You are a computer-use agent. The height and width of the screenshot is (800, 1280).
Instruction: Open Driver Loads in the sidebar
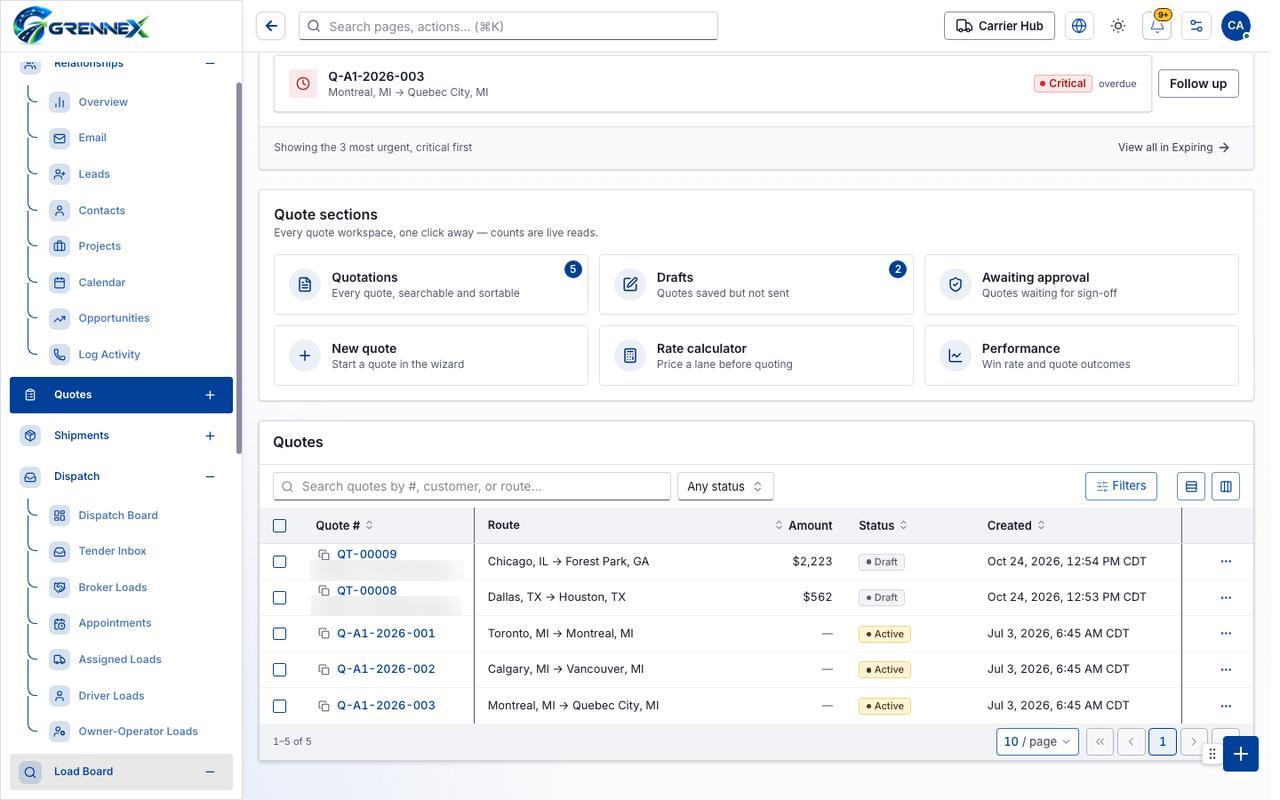111,696
